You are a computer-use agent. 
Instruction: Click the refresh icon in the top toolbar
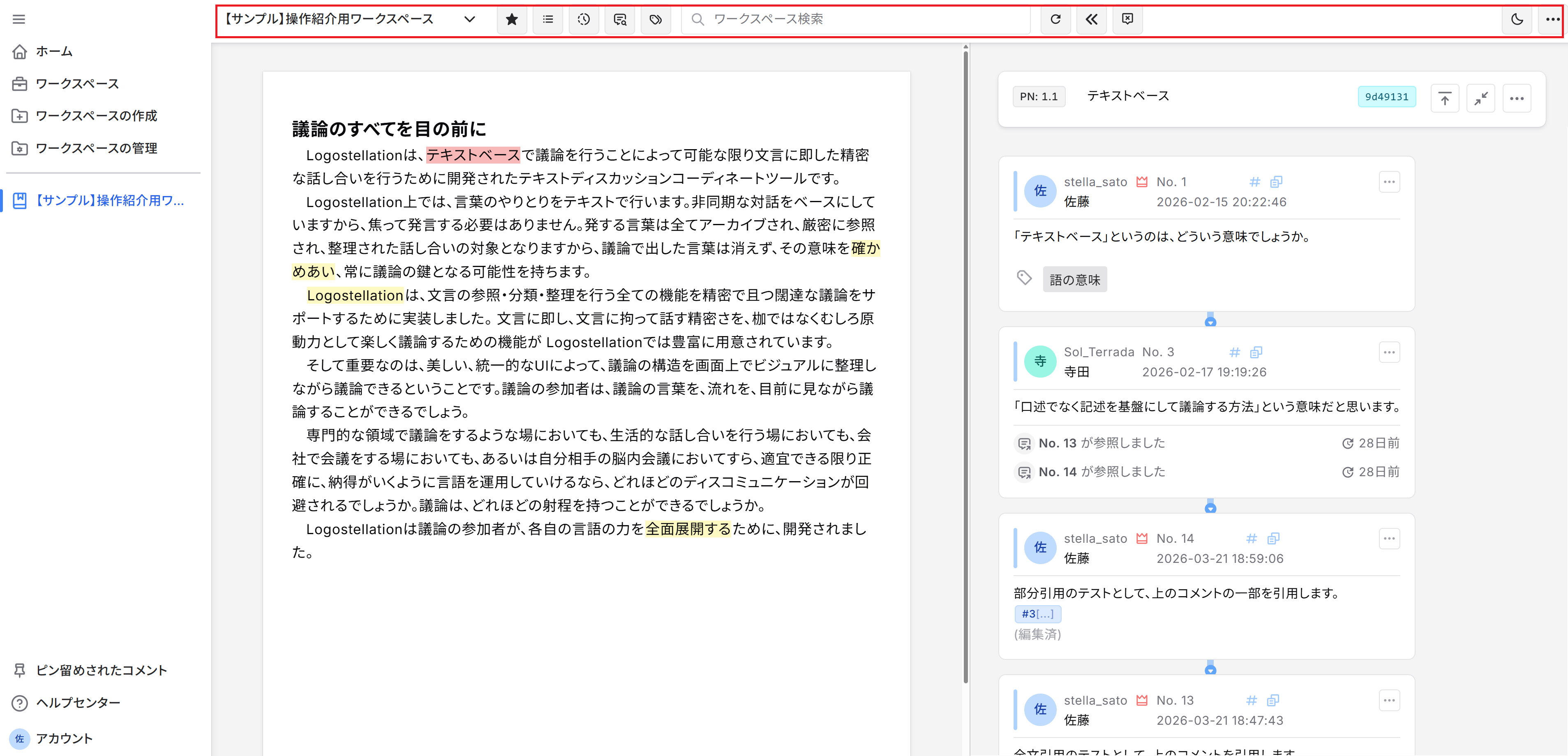[1055, 19]
